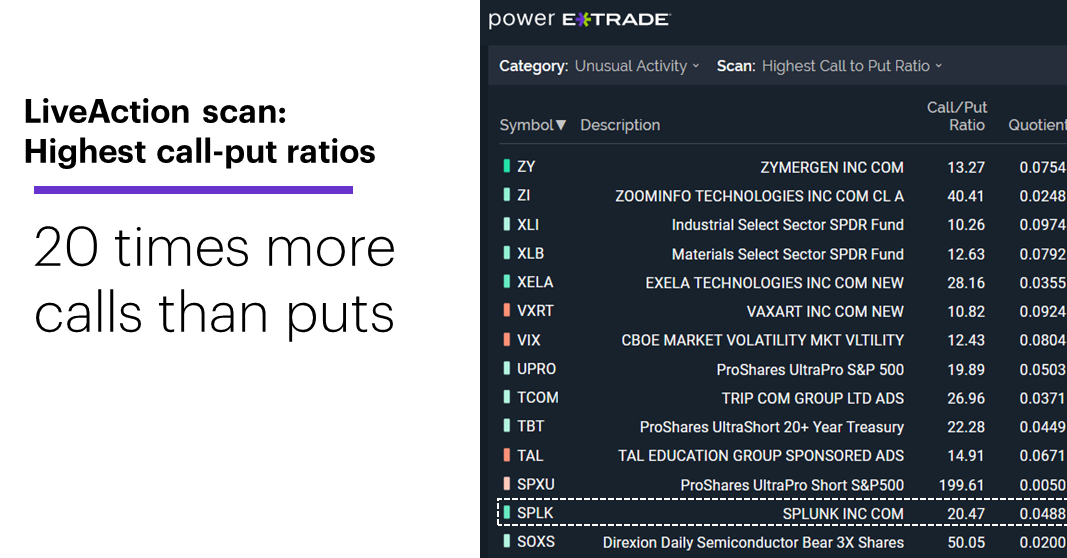Open the Category Unusual Activity dropdown

click(x=637, y=66)
